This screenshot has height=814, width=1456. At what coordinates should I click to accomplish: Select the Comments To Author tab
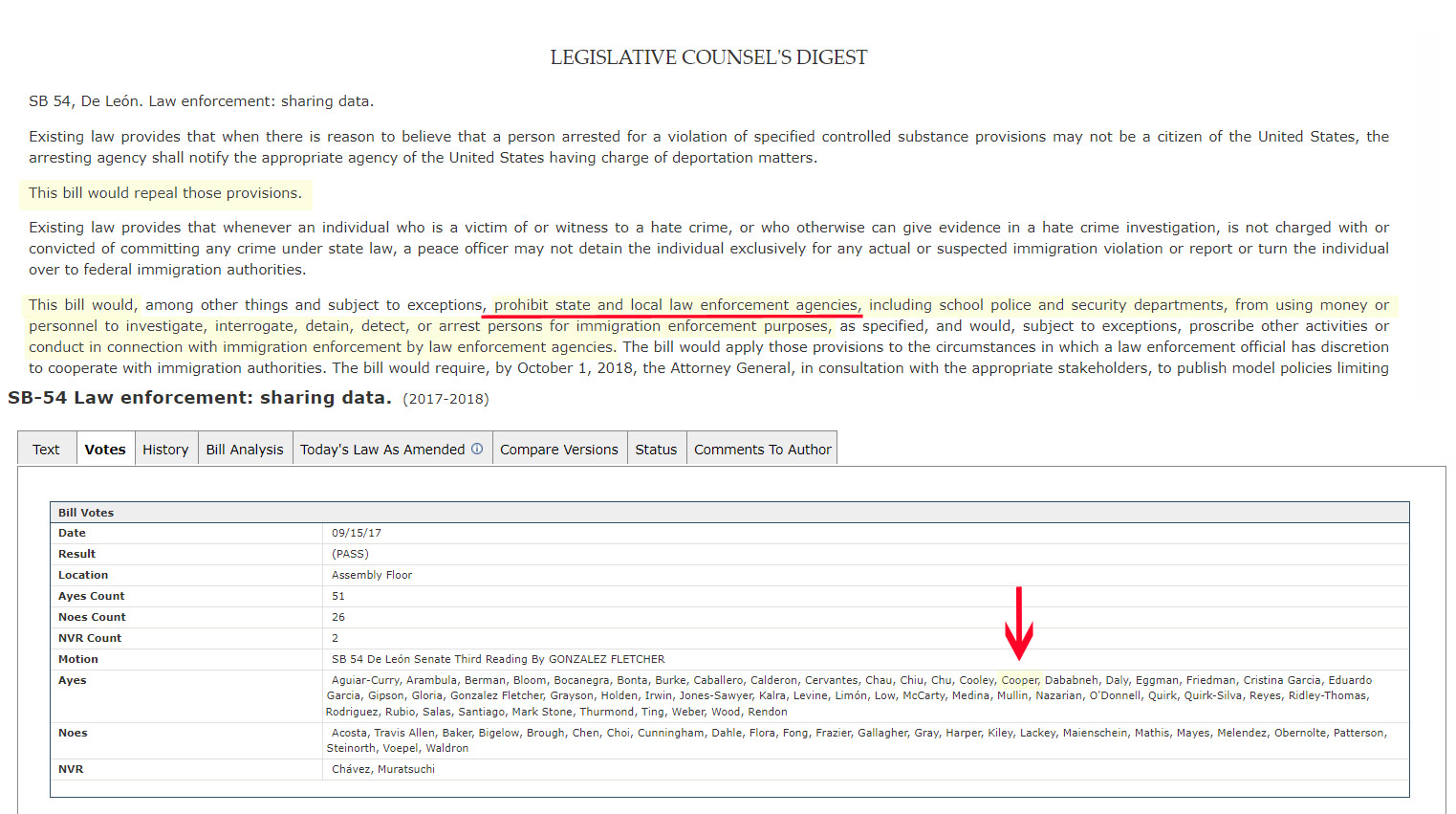coord(762,450)
